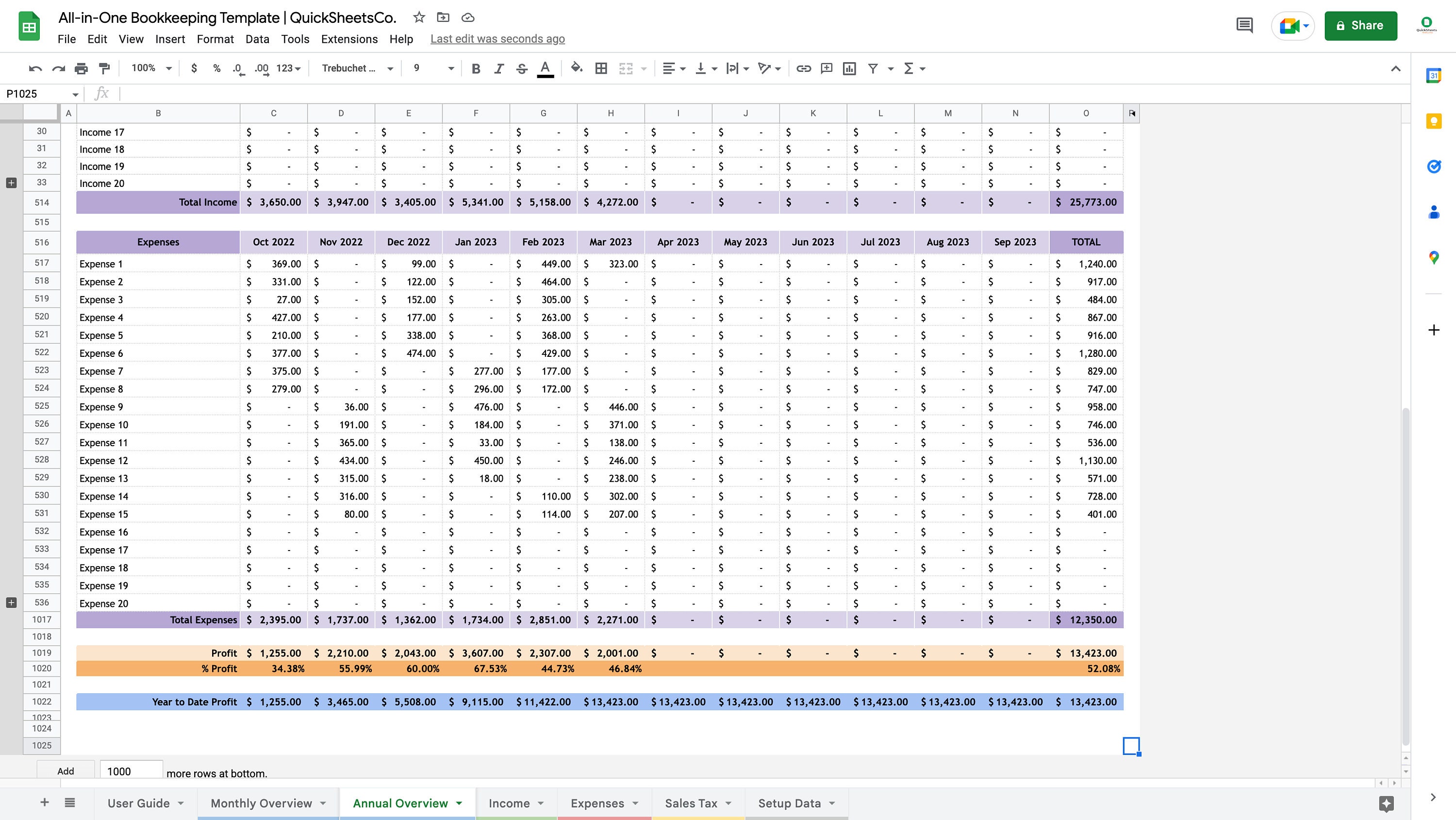Hide the menus with the up chevron
This screenshot has width=1456, height=820.
(x=1395, y=68)
